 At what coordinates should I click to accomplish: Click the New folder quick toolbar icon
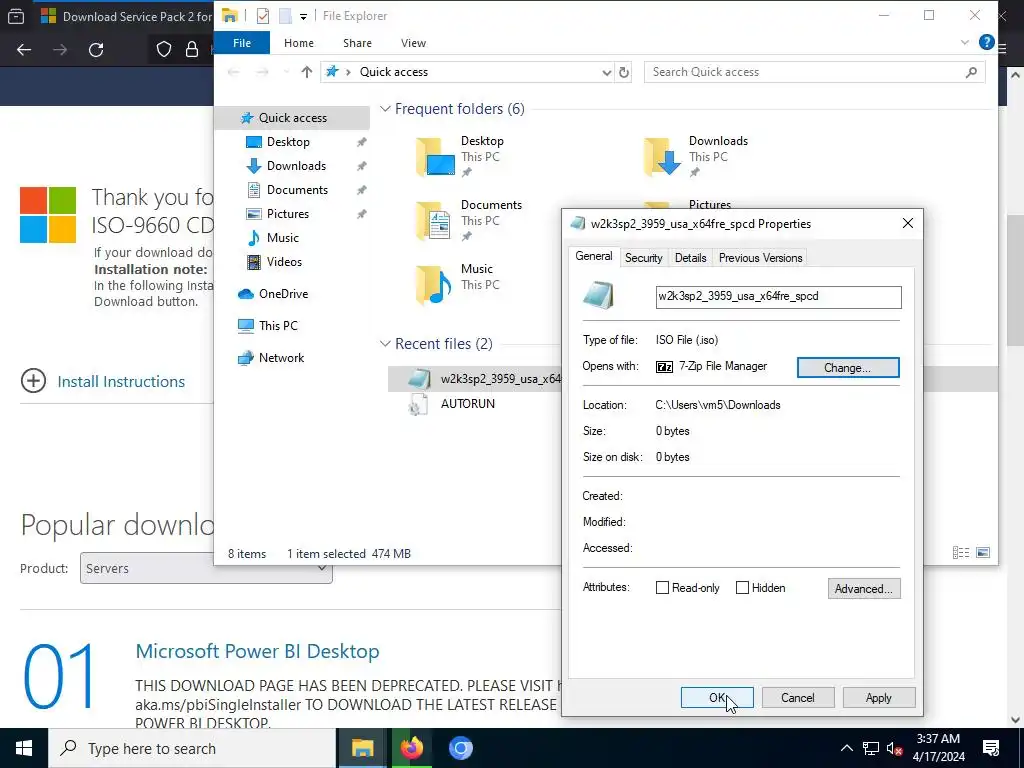pyautogui.click(x=285, y=16)
